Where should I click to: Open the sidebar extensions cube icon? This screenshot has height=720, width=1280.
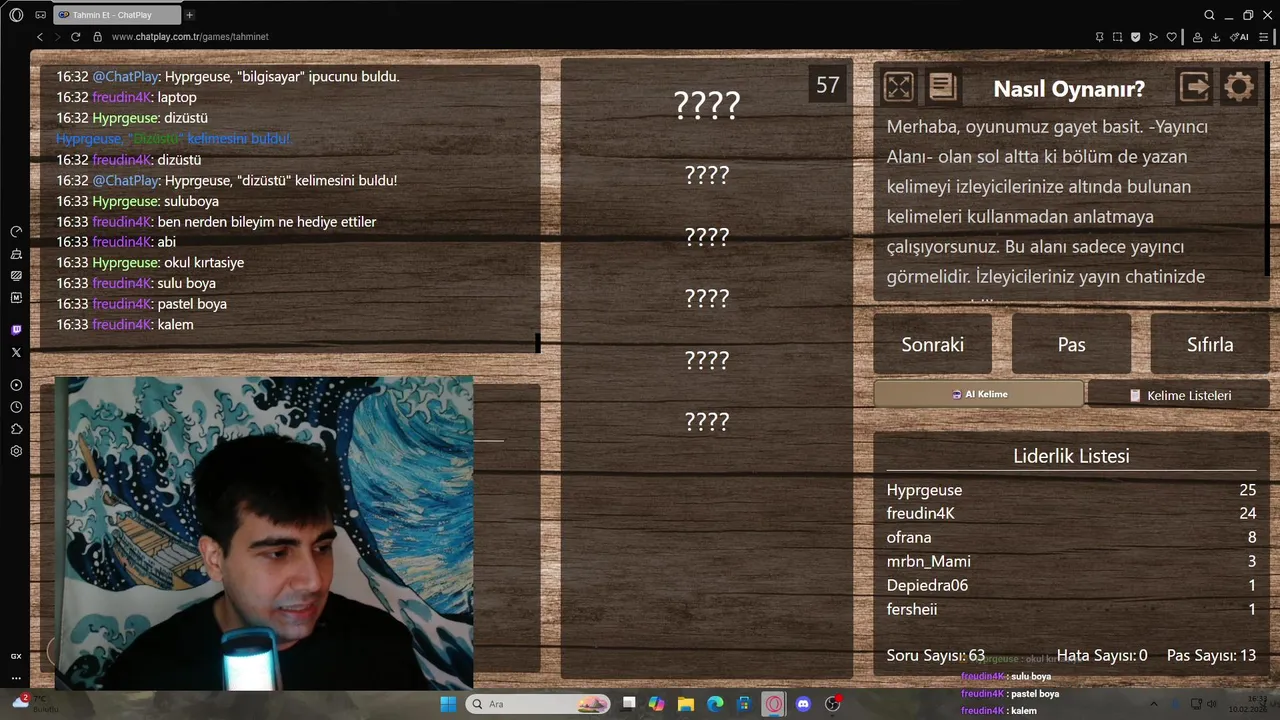pos(16,429)
